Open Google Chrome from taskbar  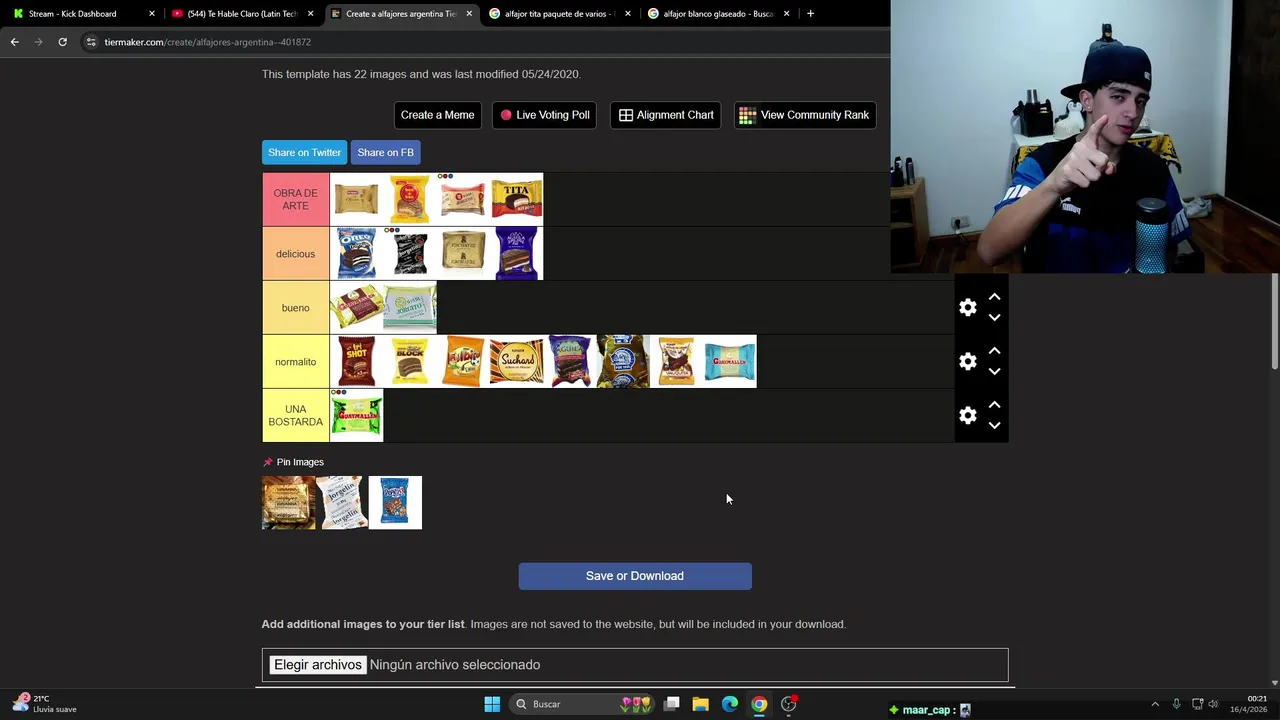(x=759, y=704)
